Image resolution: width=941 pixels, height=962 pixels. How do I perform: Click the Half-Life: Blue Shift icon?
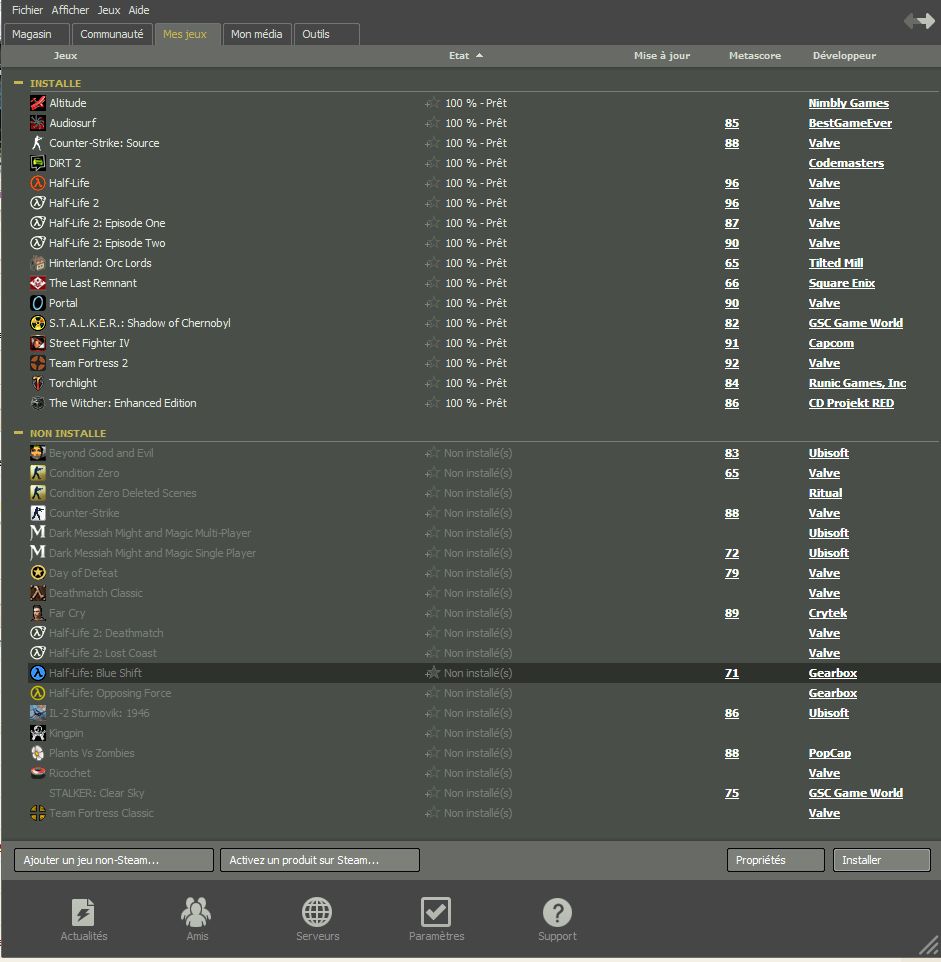pyautogui.click(x=37, y=673)
